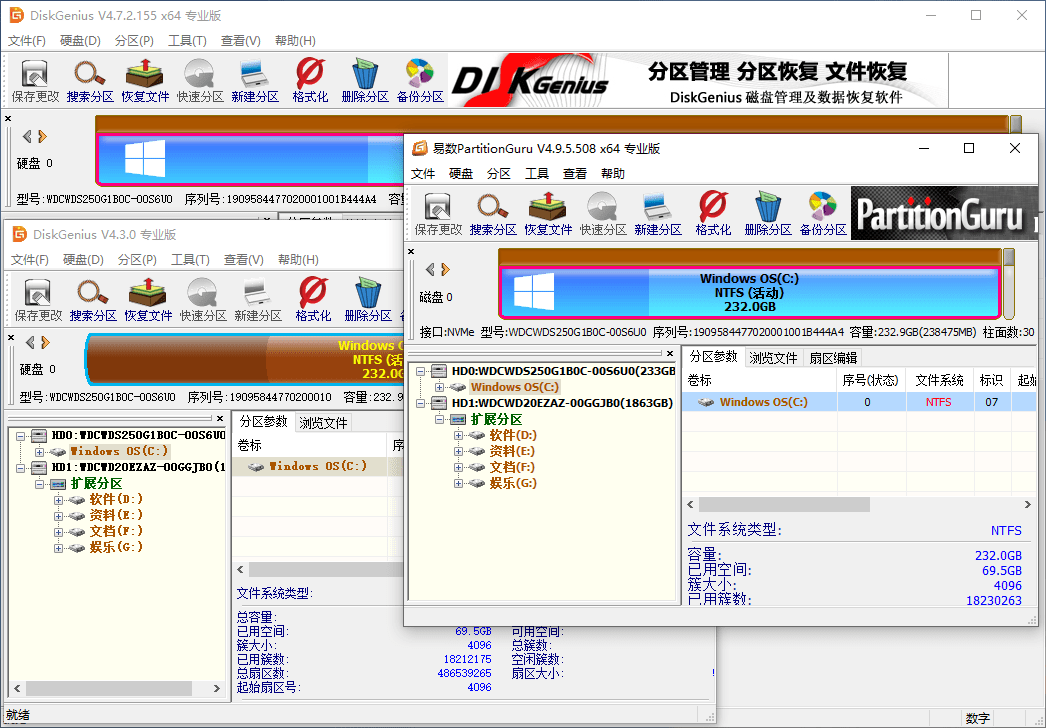Image resolution: width=1046 pixels, height=728 pixels.
Task: Click 恢复文件 in DiskGenius V4.3.0 toolbar
Action: (x=148, y=300)
